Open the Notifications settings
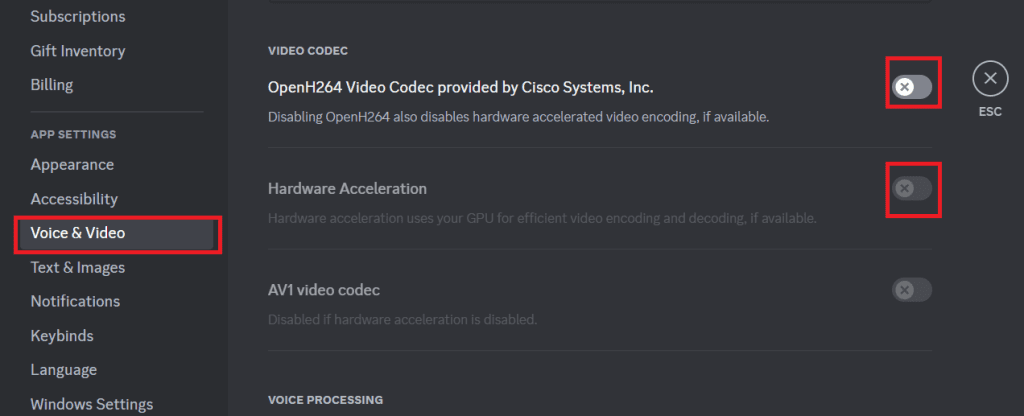The image size is (1024, 416). (75, 301)
